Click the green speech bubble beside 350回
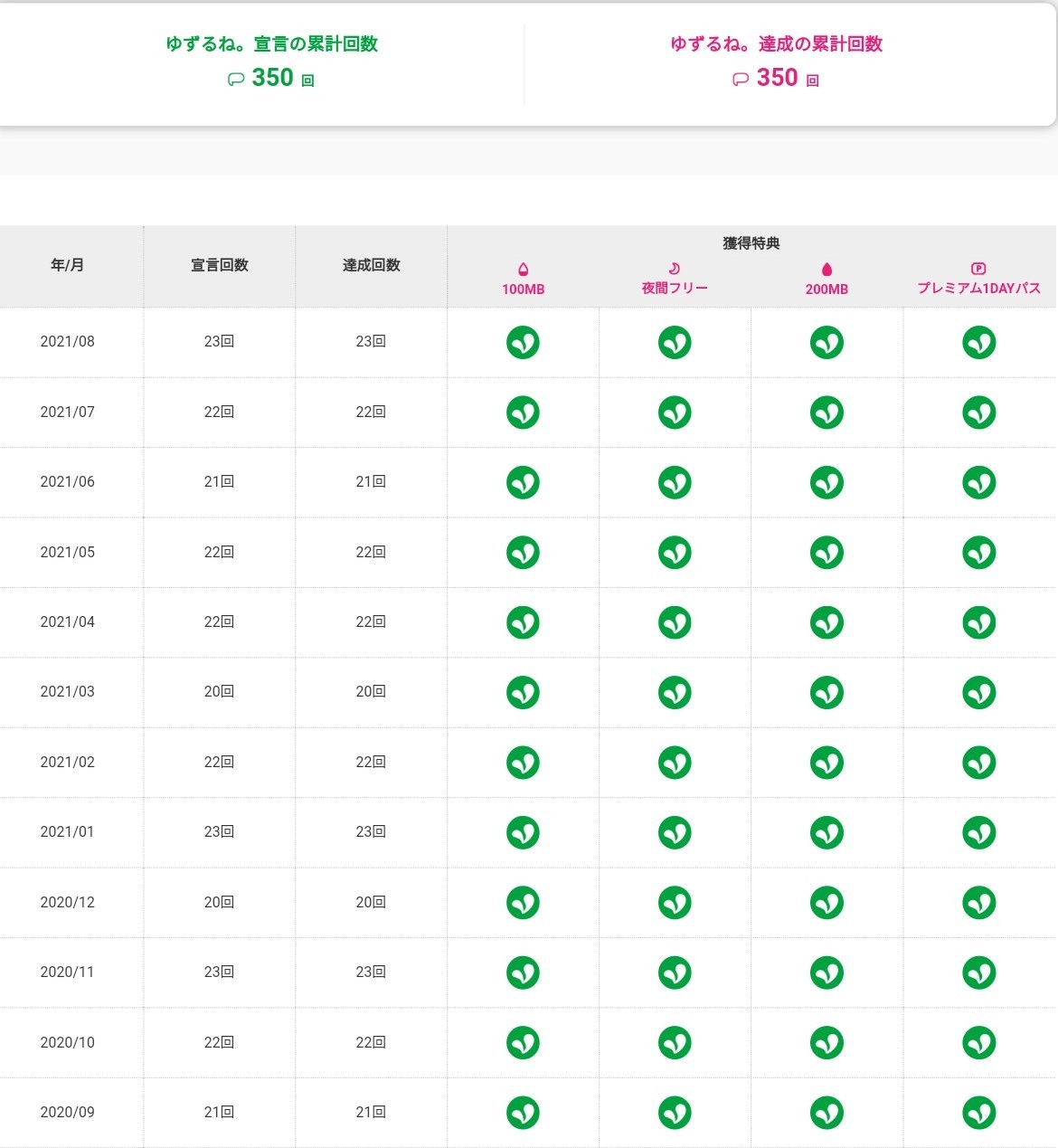 point(236,80)
